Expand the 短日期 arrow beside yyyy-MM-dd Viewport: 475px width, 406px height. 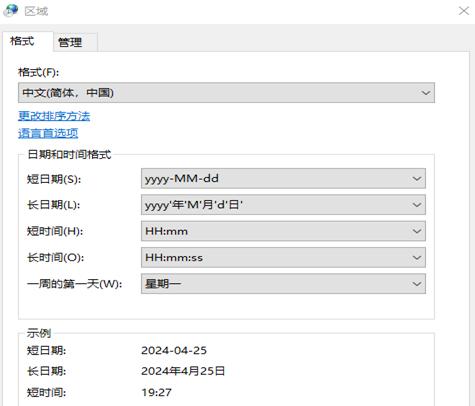click(417, 179)
